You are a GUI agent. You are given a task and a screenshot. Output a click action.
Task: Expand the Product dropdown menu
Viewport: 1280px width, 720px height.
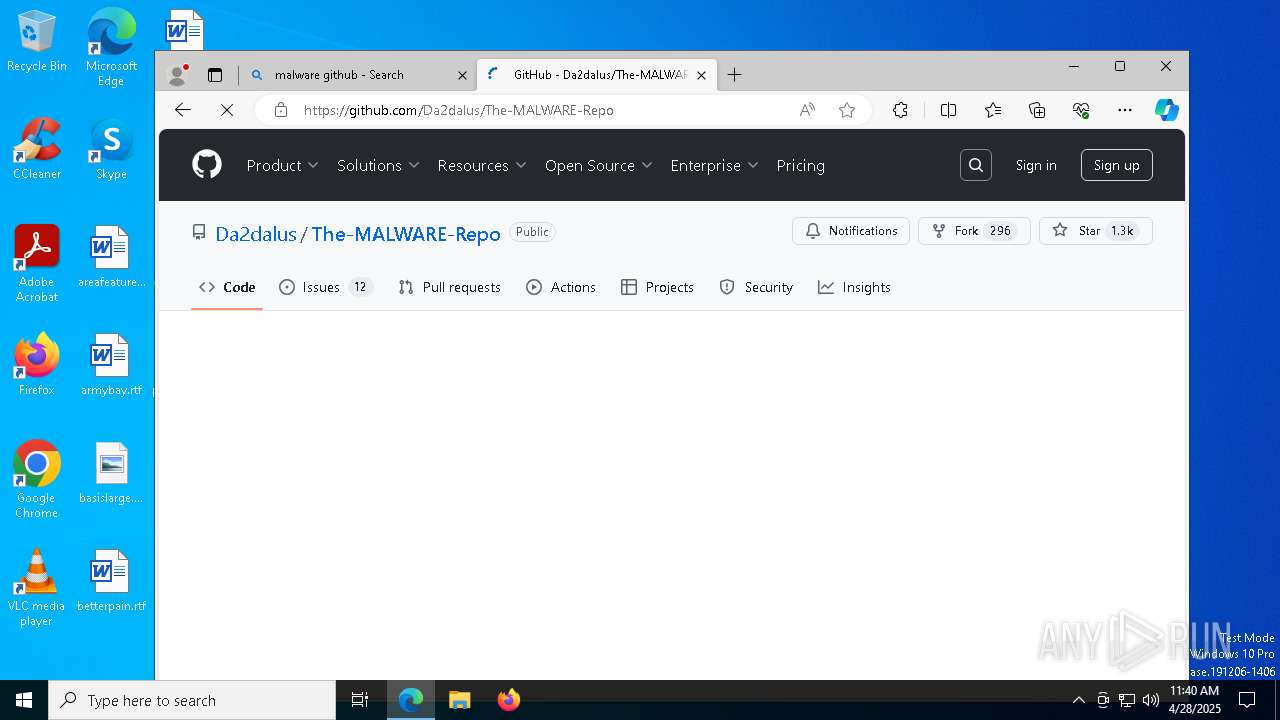click(x=282, y=165)
